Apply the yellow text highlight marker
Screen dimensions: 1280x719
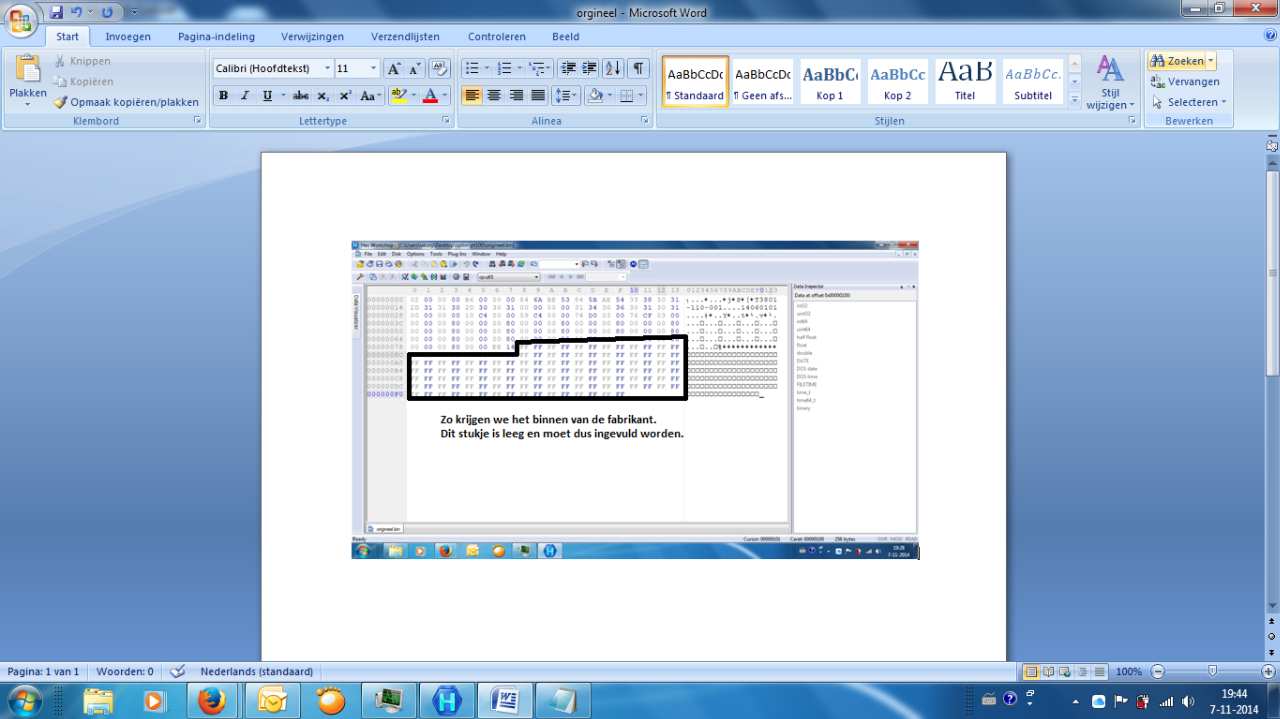[x=398, y=96]
